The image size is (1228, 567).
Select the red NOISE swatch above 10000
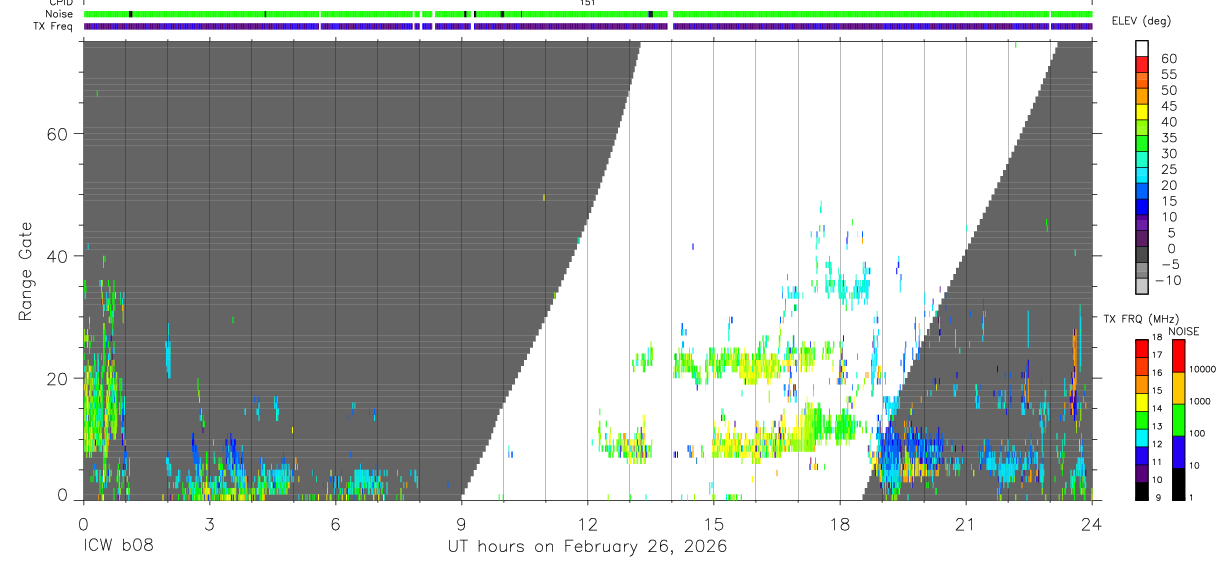pyautogui.click(x=1178, y=356)
